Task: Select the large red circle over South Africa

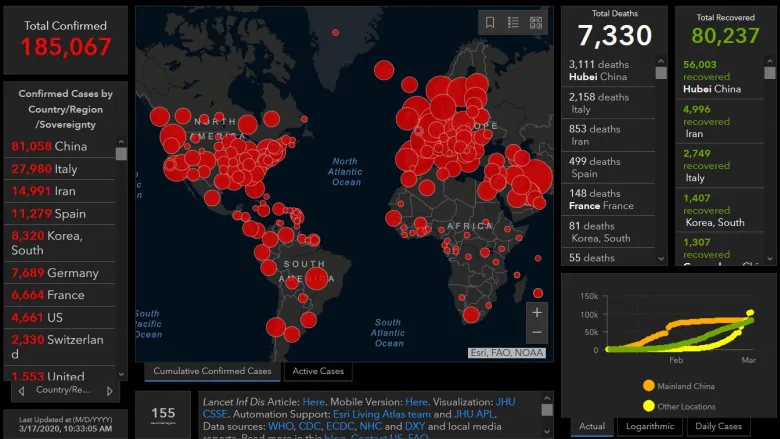Action: pyautogui.click(x=471, y=315)
